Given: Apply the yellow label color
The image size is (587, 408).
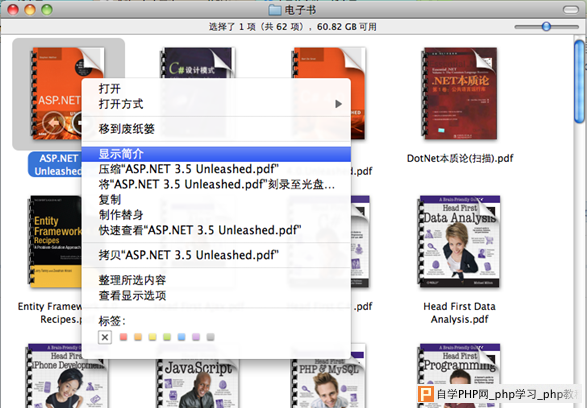Looking at the screenshot, I should click(x=152, y=337).
